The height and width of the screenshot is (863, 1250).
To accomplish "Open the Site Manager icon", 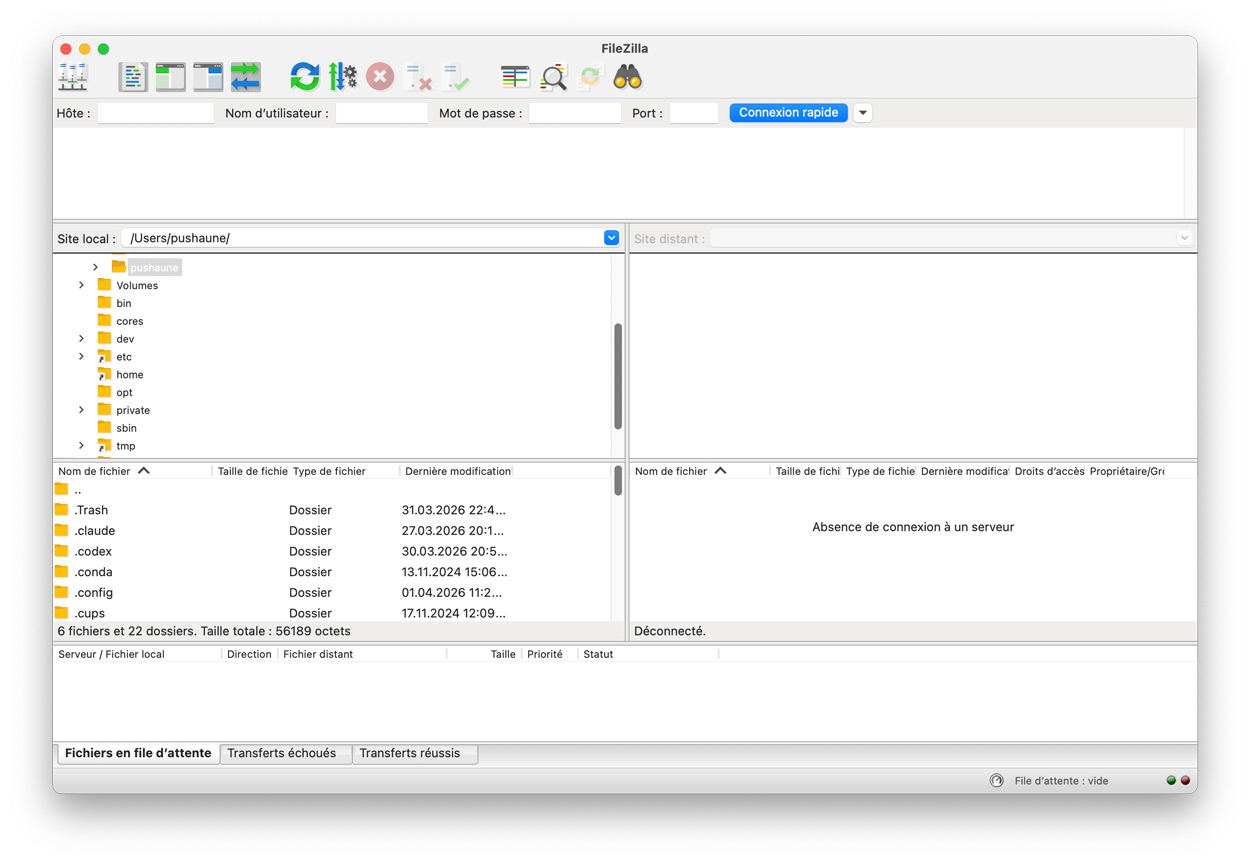I will [73, 77].
